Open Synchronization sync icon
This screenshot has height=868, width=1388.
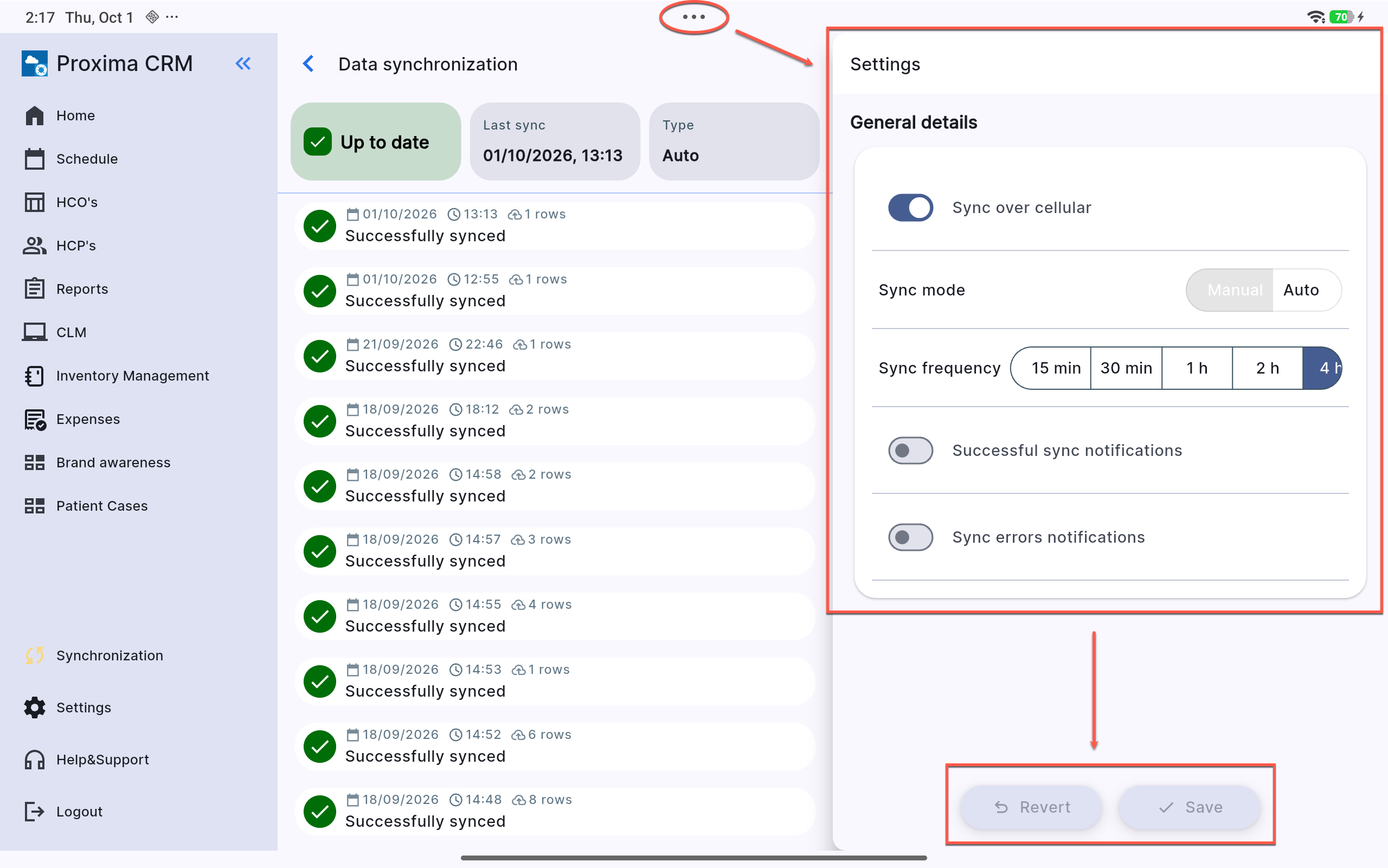coord(35,655)
